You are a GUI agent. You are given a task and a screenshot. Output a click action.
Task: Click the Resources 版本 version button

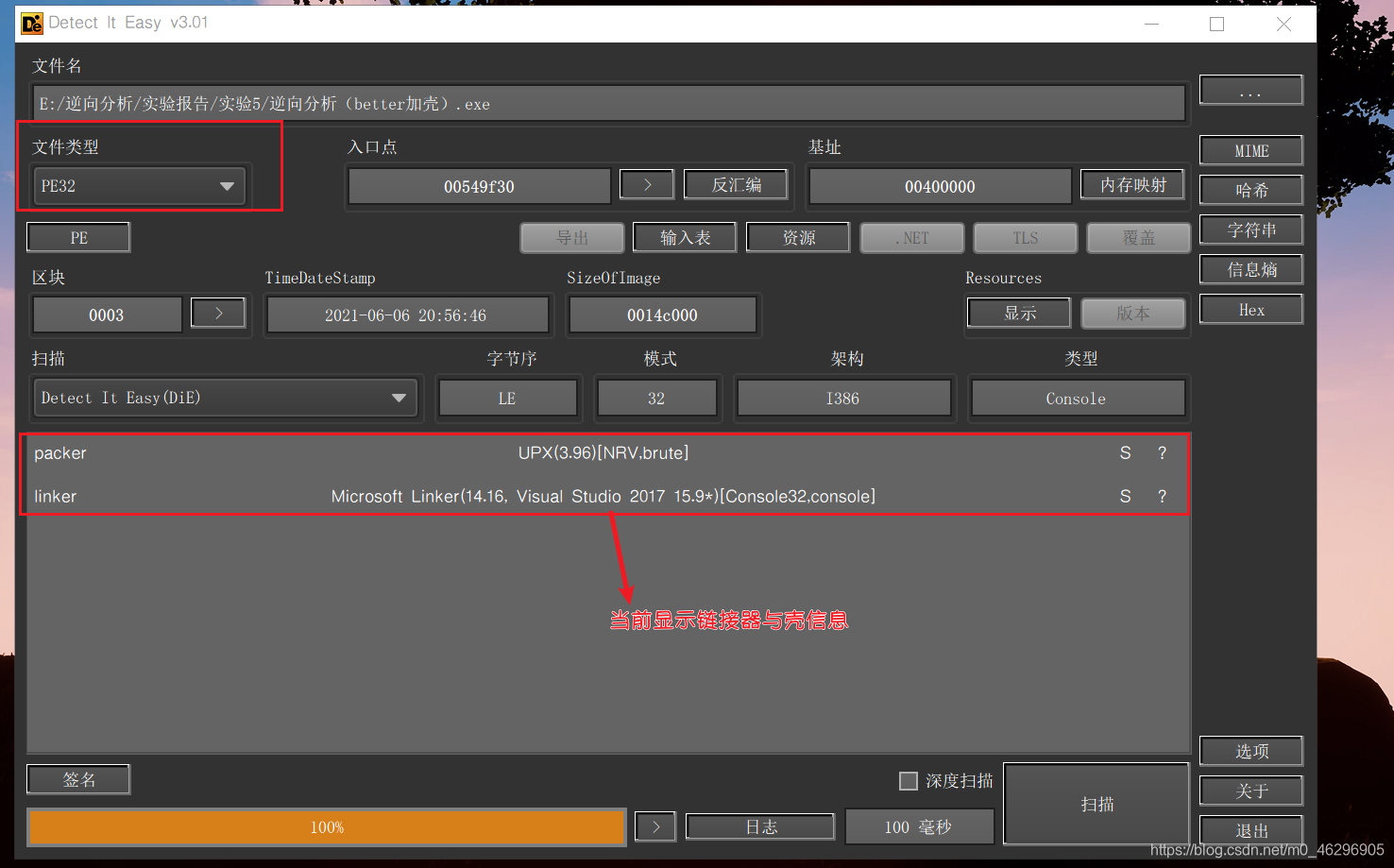[1133, 313]
